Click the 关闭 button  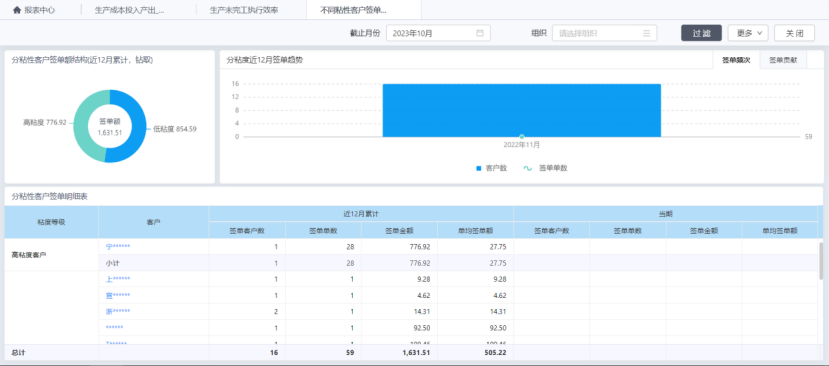coord(794,33)
